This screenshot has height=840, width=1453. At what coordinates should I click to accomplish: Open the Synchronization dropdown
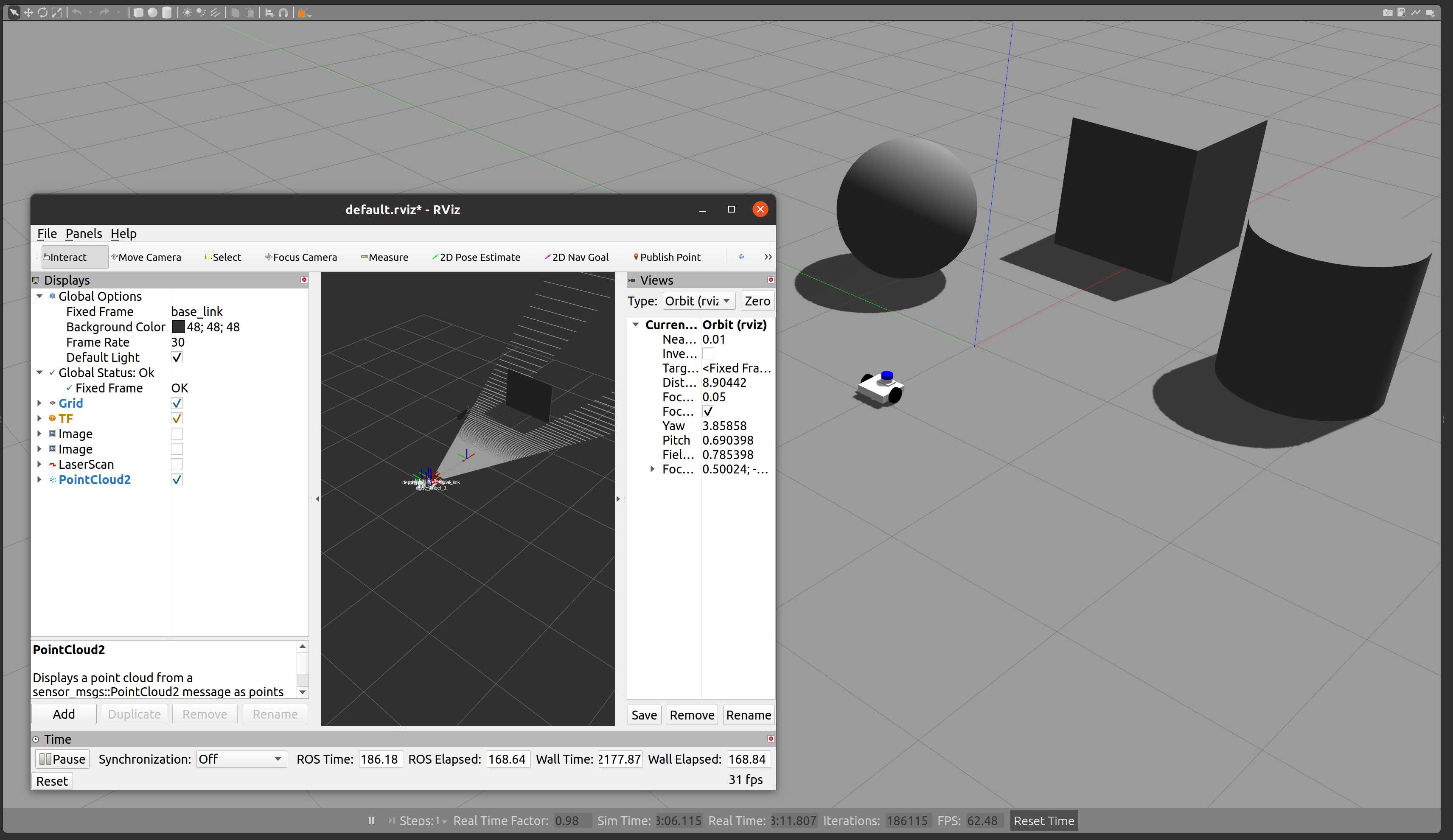click(241, 759)
